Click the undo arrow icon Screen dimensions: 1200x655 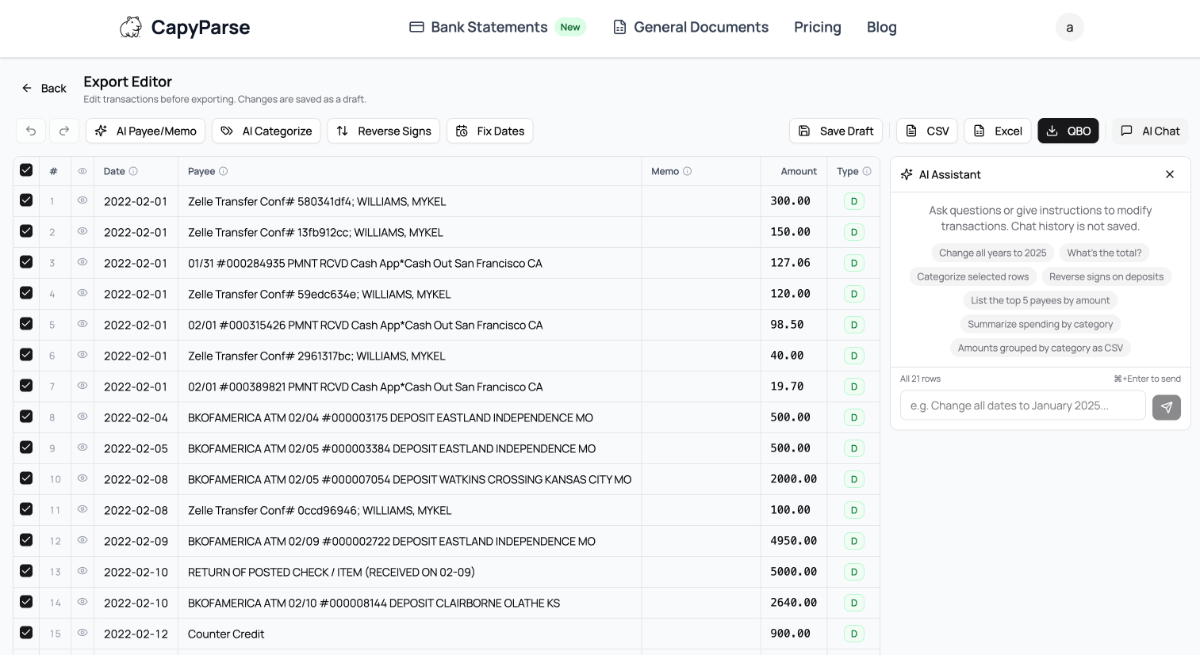31,131
